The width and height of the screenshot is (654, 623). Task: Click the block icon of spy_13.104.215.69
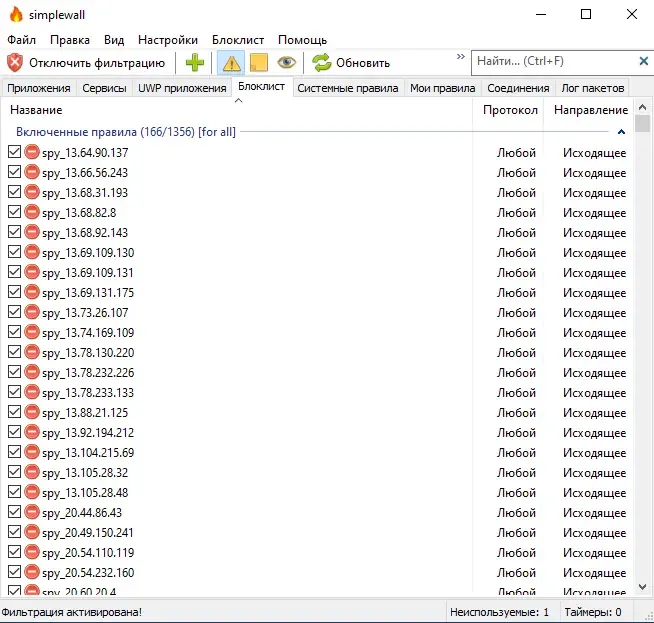click(32, 452)
